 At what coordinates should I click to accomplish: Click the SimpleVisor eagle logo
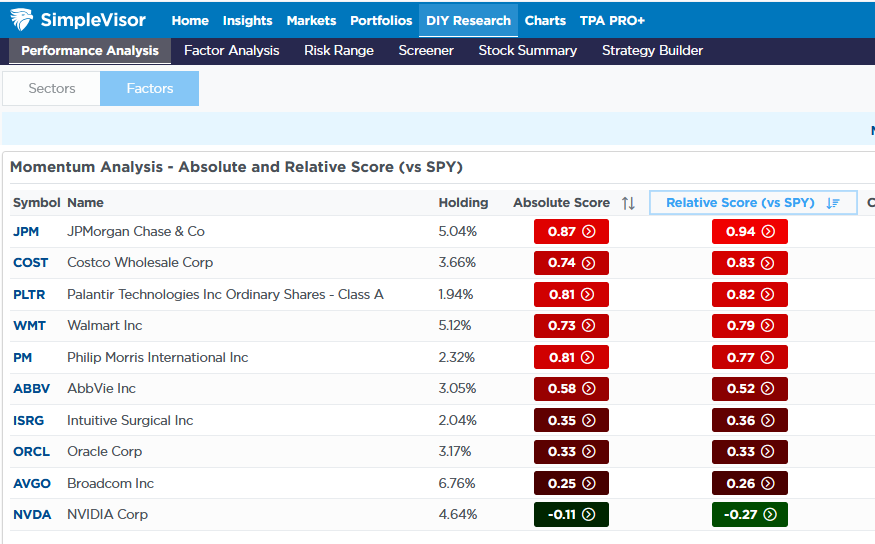click(x=22, y=20)
